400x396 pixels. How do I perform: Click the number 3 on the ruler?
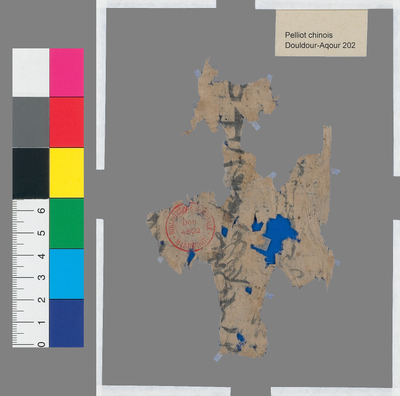point(41,277)
